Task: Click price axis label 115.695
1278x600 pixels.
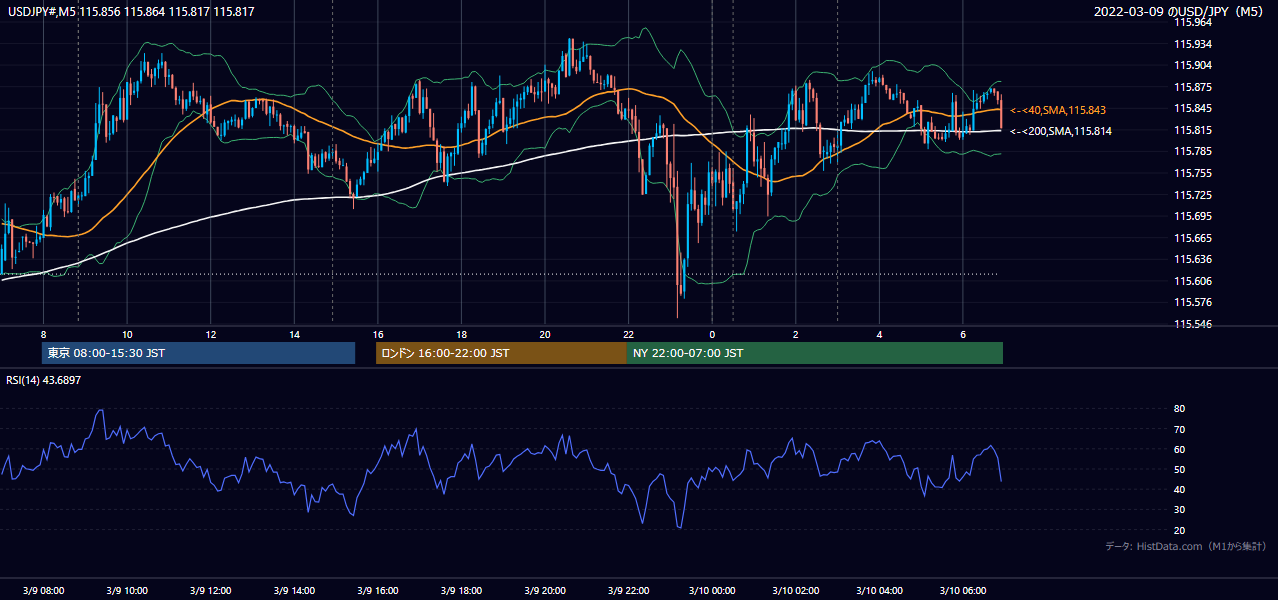Action: [x=1192, y=216]
